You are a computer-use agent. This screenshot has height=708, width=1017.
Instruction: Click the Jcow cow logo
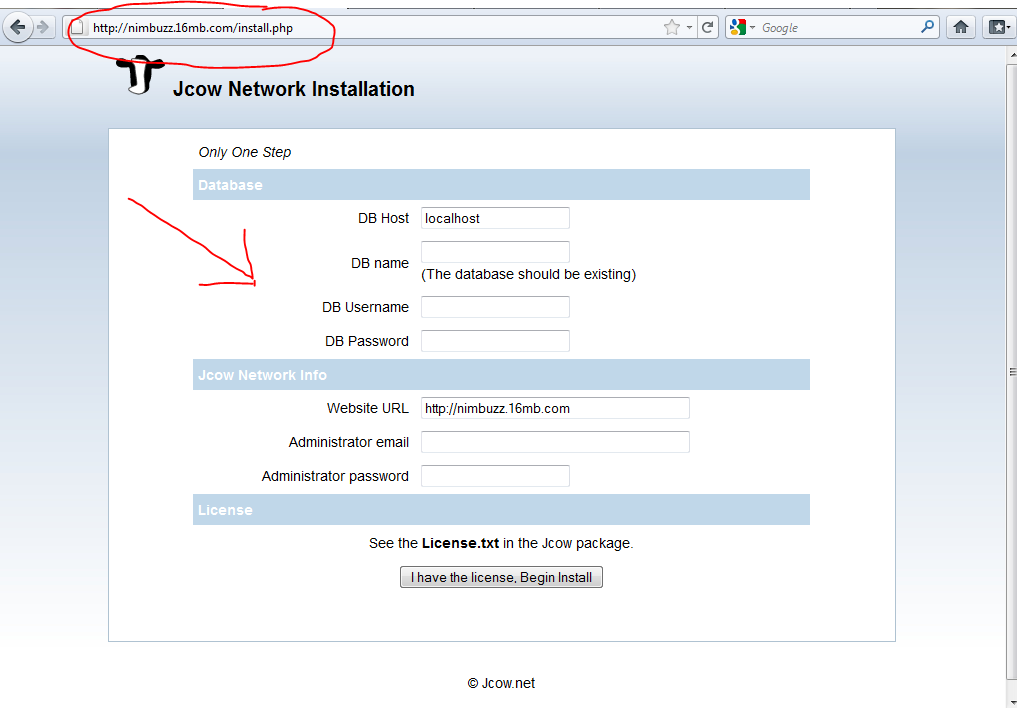coord(139,75)
